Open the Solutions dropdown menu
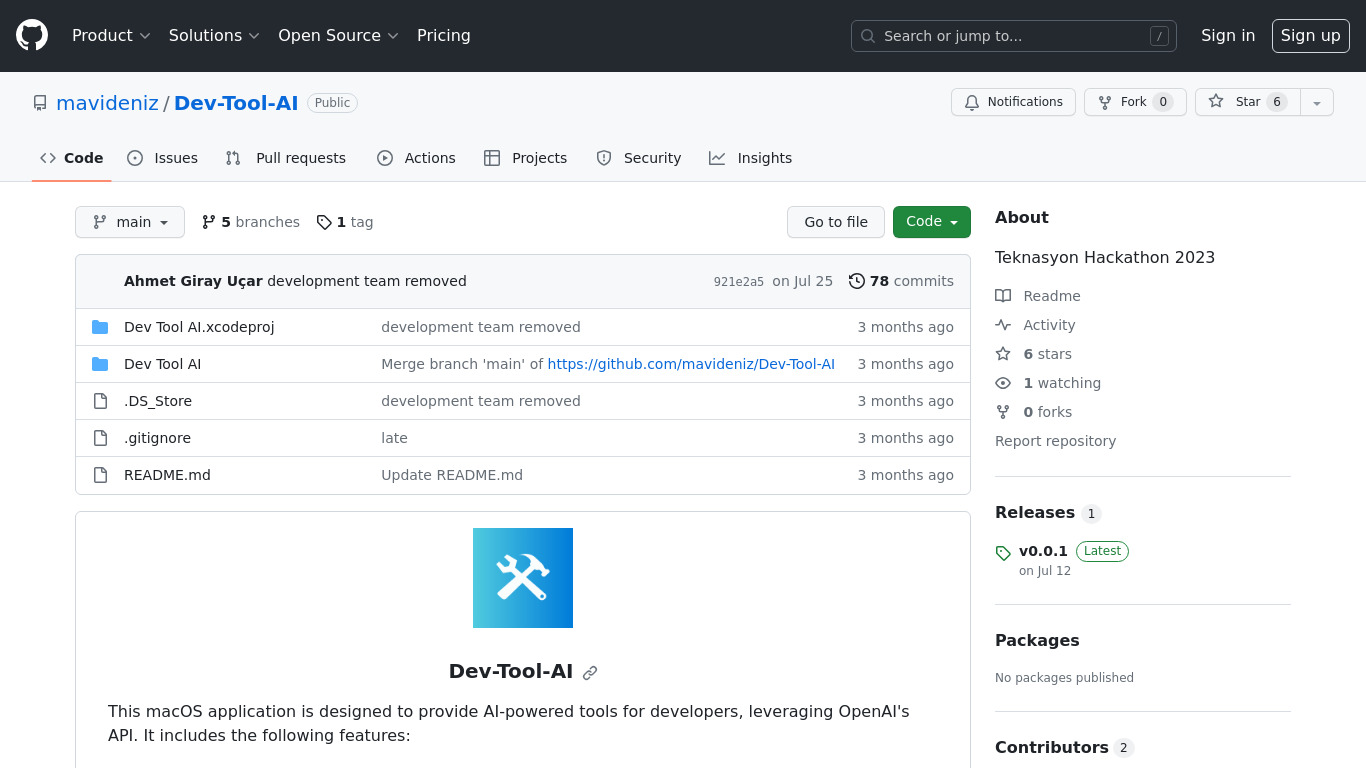Viewport: 1366px width, 768px height. coord(214,35)
